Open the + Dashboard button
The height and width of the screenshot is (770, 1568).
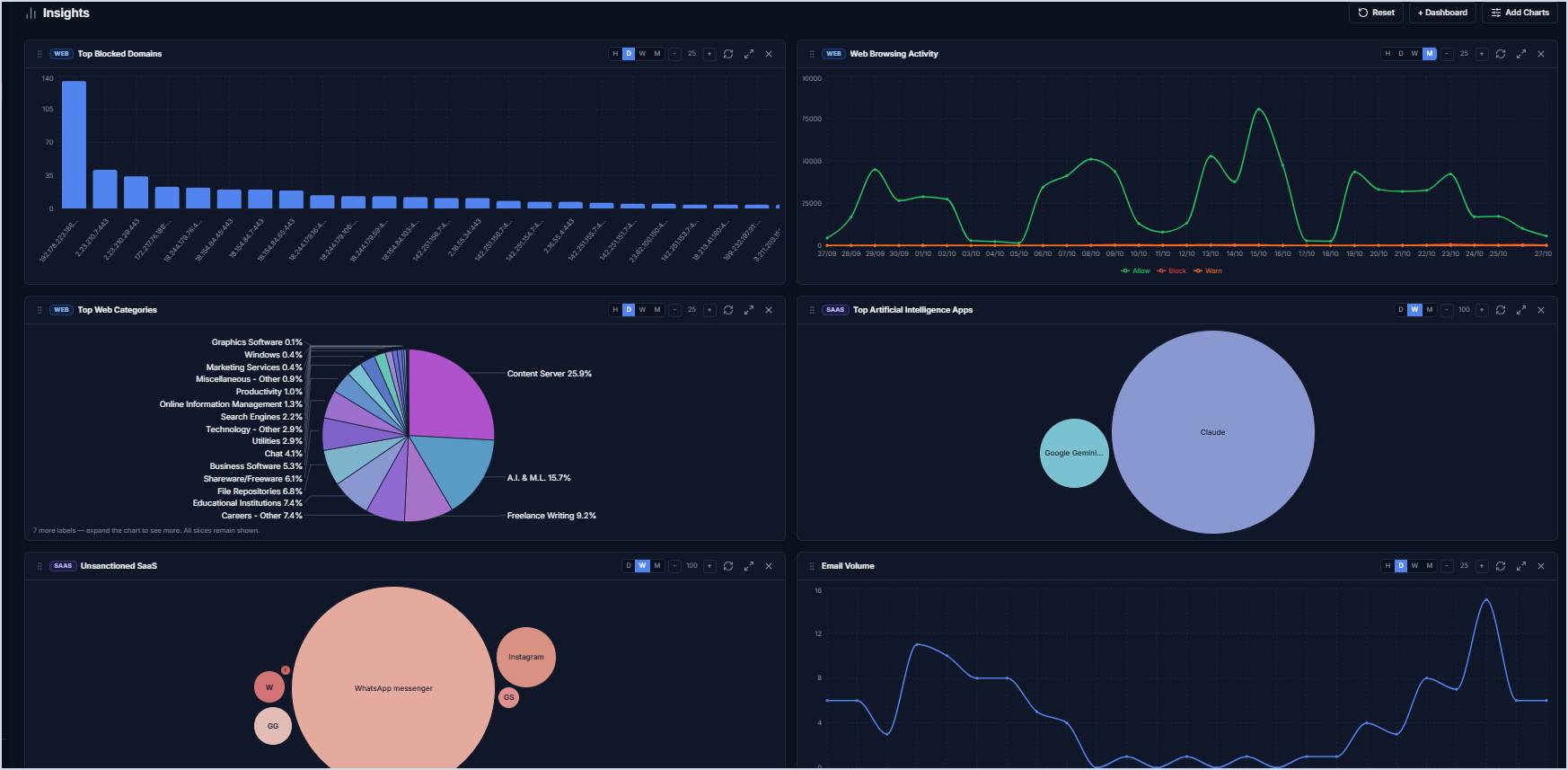[1442, 13]
